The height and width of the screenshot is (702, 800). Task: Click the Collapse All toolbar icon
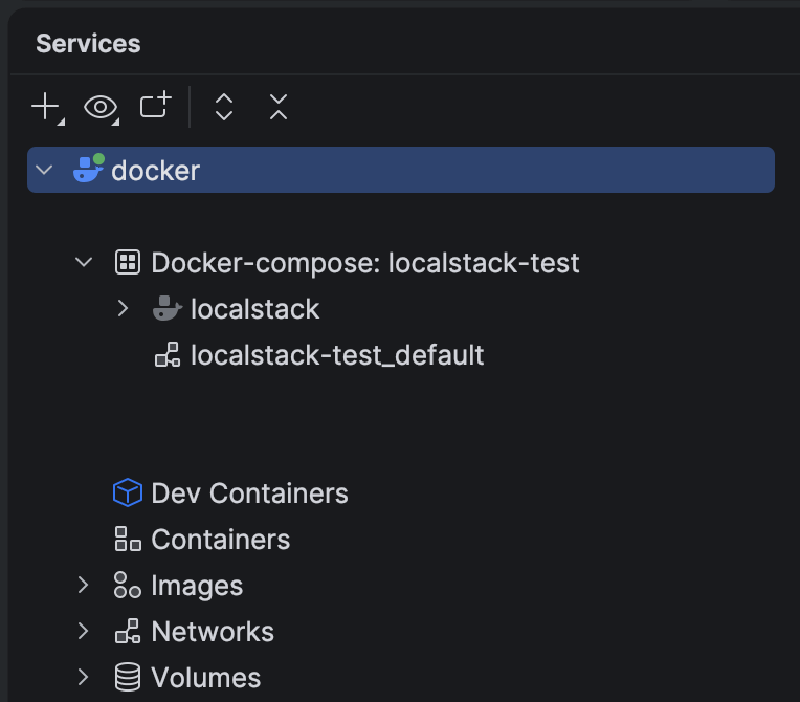[x=278, y=106]
